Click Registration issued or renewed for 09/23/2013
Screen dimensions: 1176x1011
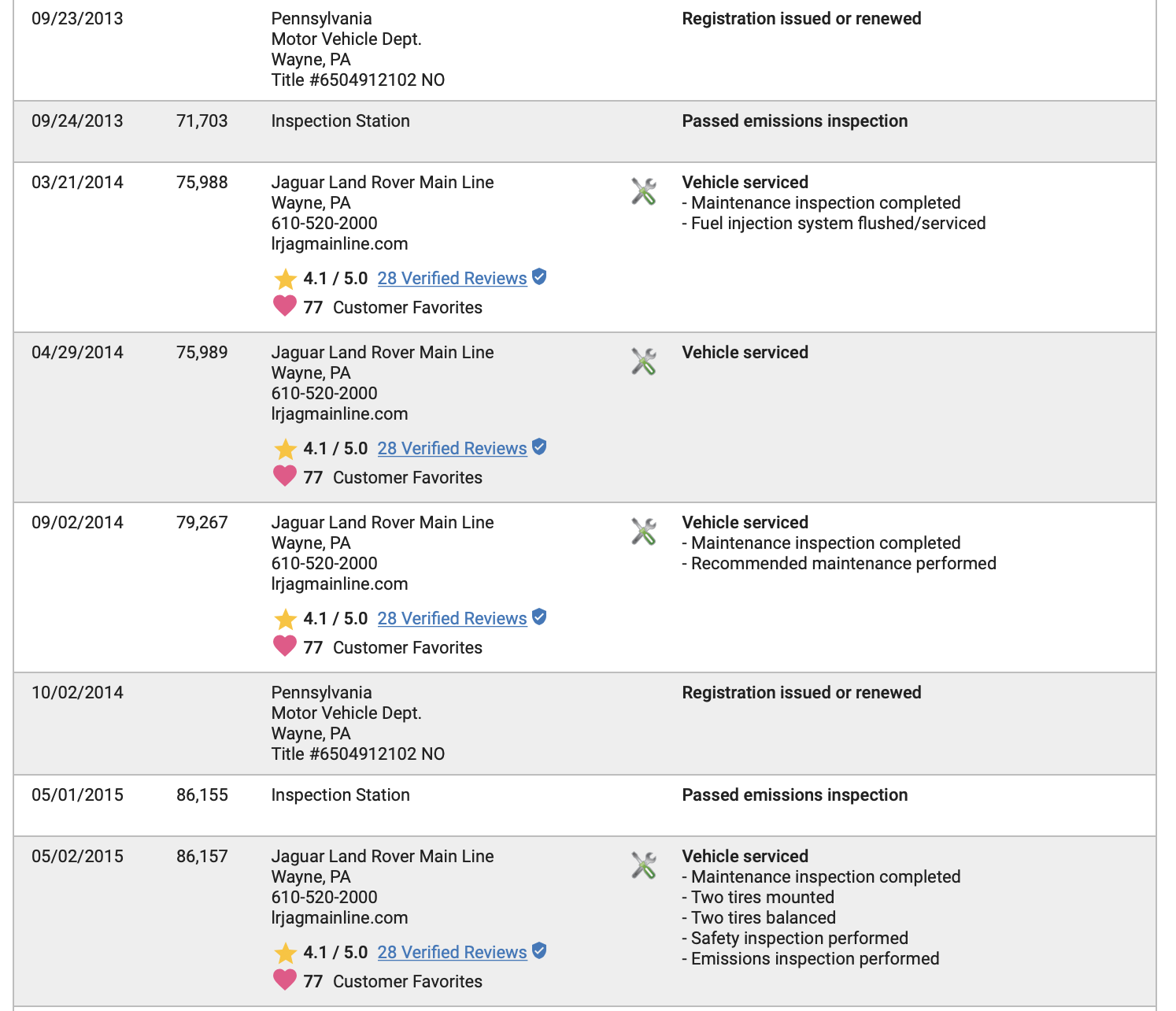click(x=801, y=19)
